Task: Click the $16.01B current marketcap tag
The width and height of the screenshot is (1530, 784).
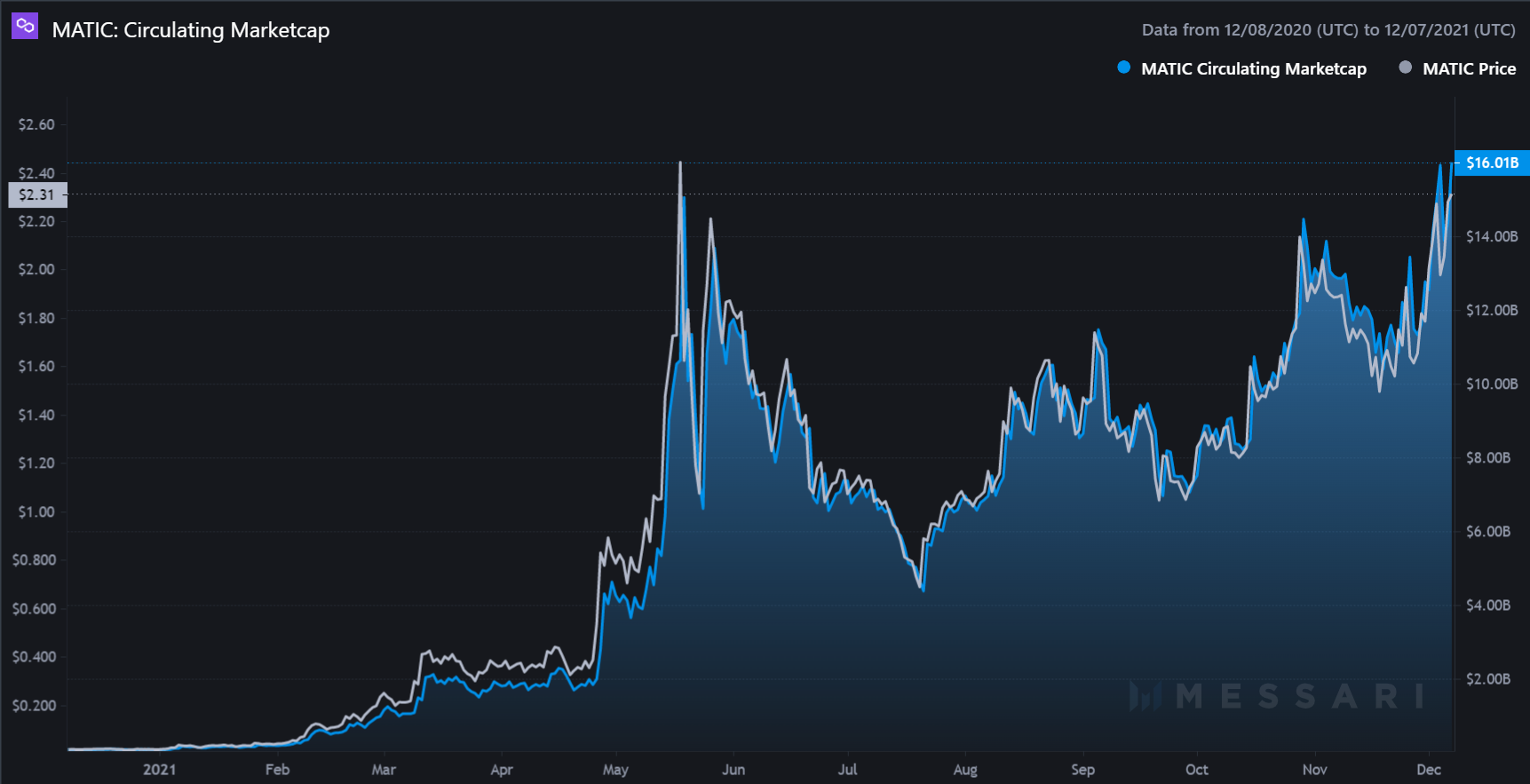Action: click(x=1492, y=162)
